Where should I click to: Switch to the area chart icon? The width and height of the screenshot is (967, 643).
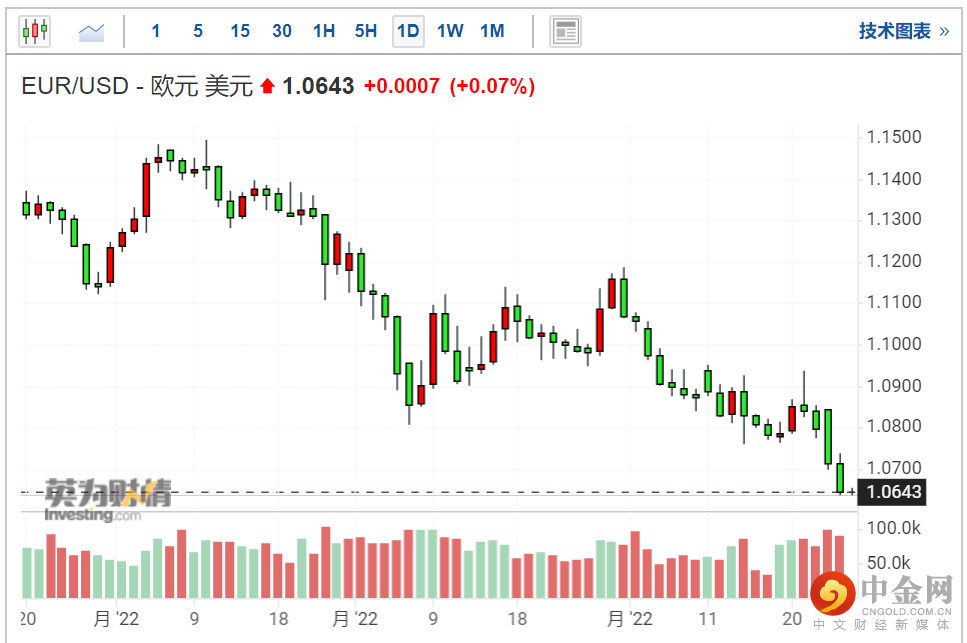pyautogui.click(x=92, y=31)
